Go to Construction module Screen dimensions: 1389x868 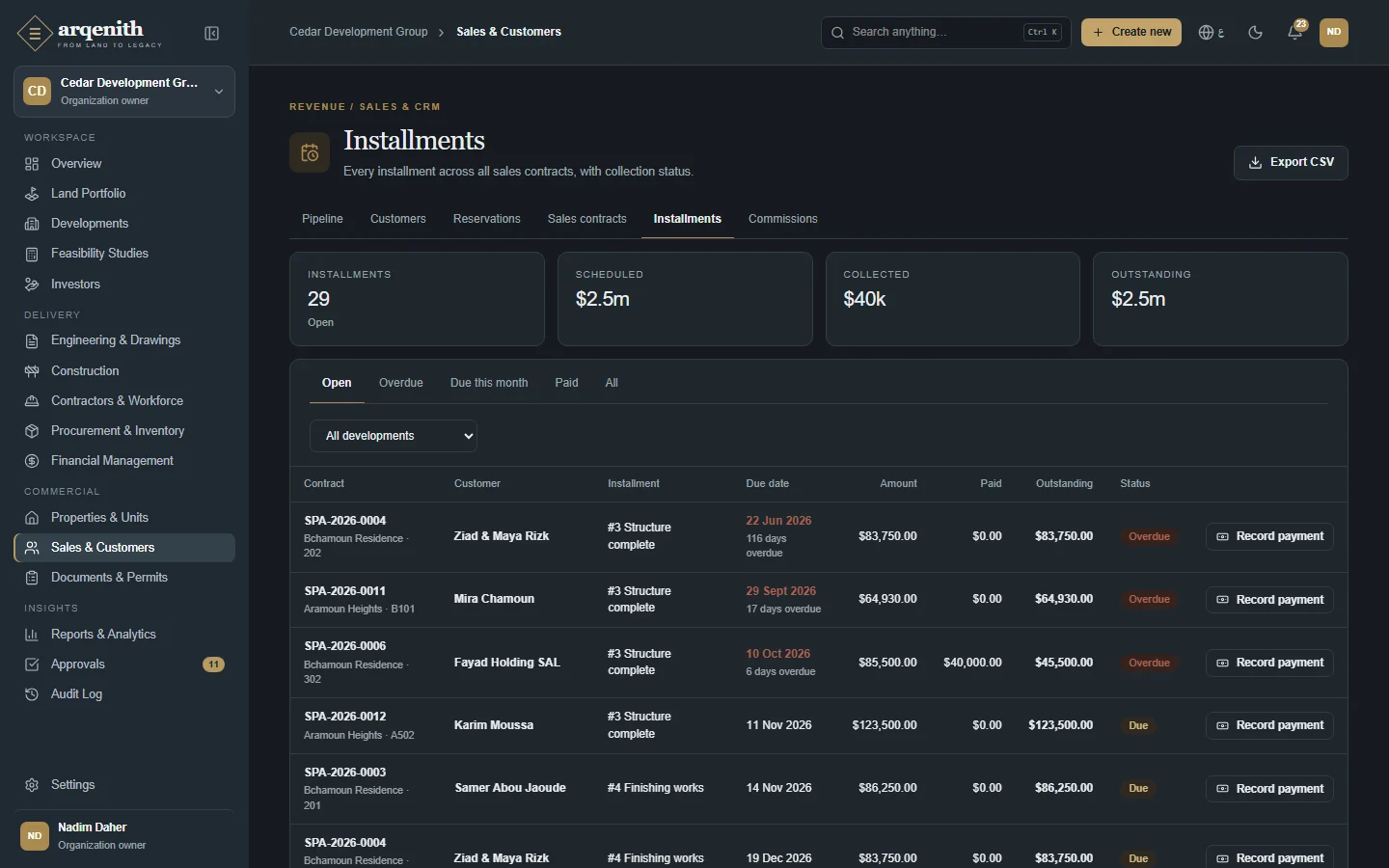[x=124, y=371]
